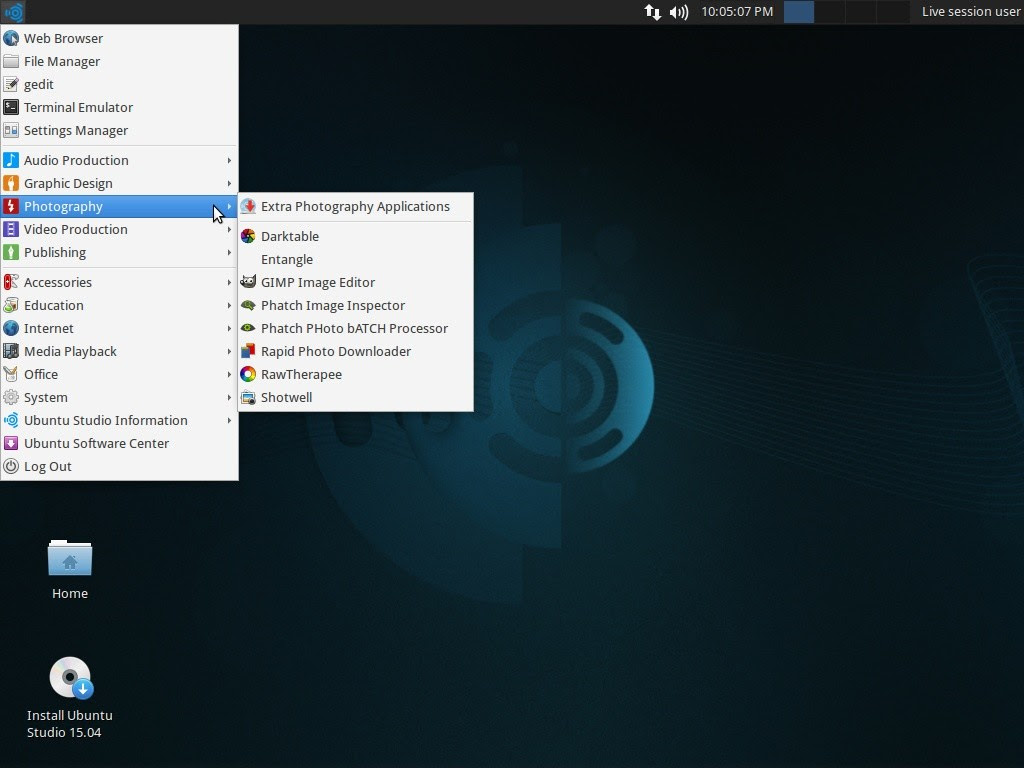Open Rapid Photo Downloader
The height and width of the screenshot is (768, 1024).
[x=335, y=351]
